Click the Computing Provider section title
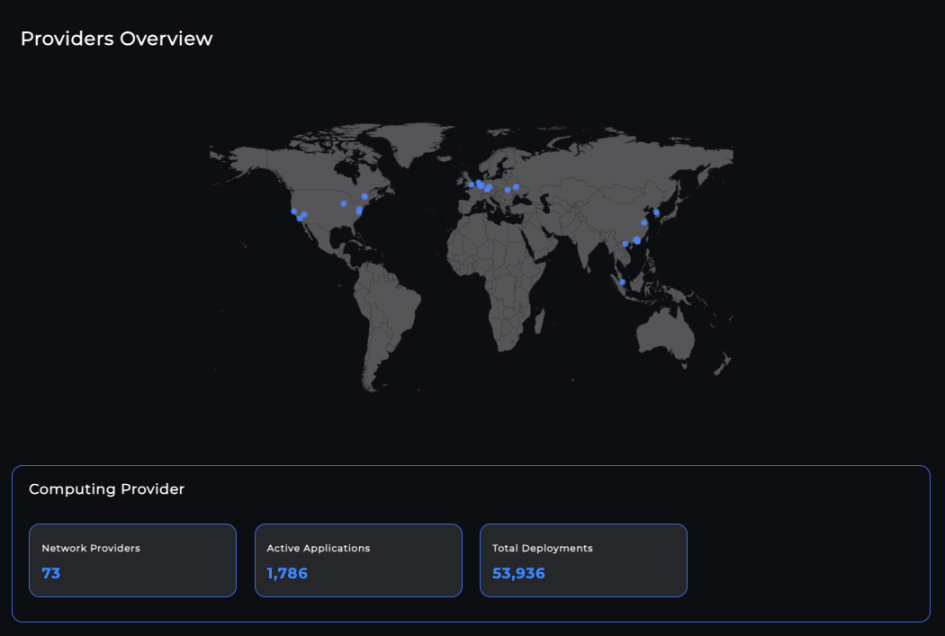The image size is (945, 636). 107,489
